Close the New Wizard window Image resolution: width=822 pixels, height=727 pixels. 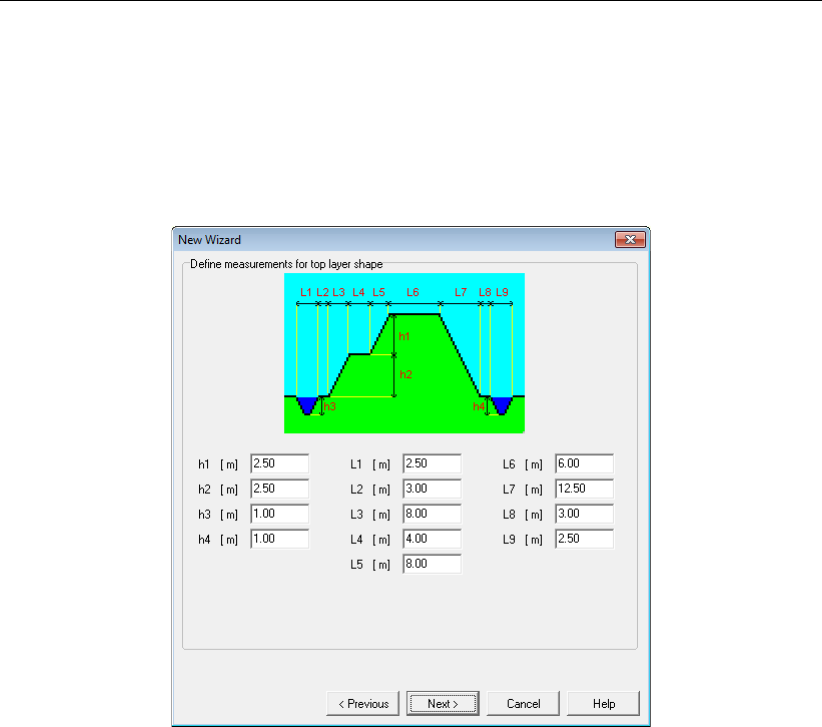click(630, 240)
